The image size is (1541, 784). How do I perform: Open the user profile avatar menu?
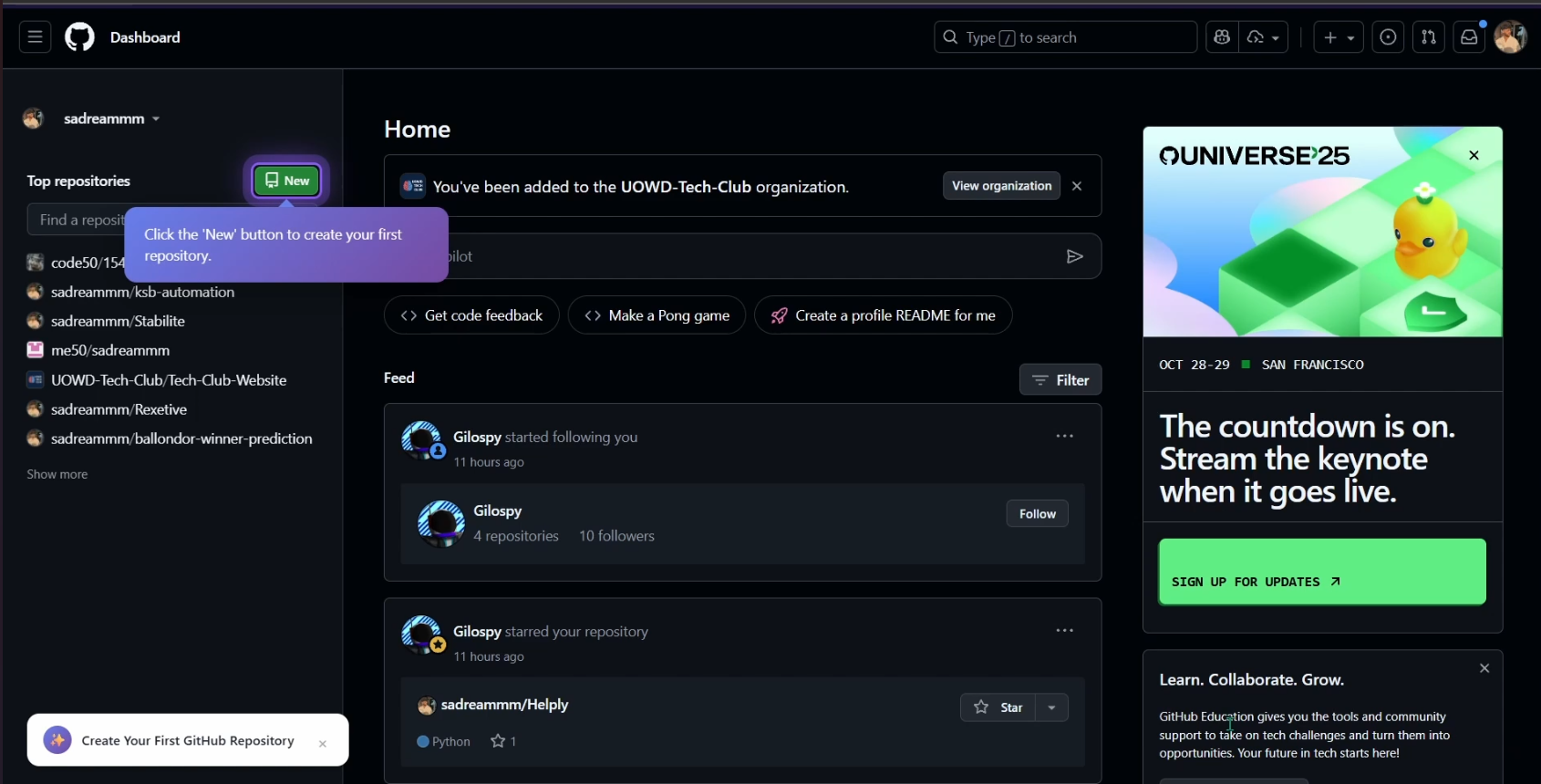pos(1510,37)
